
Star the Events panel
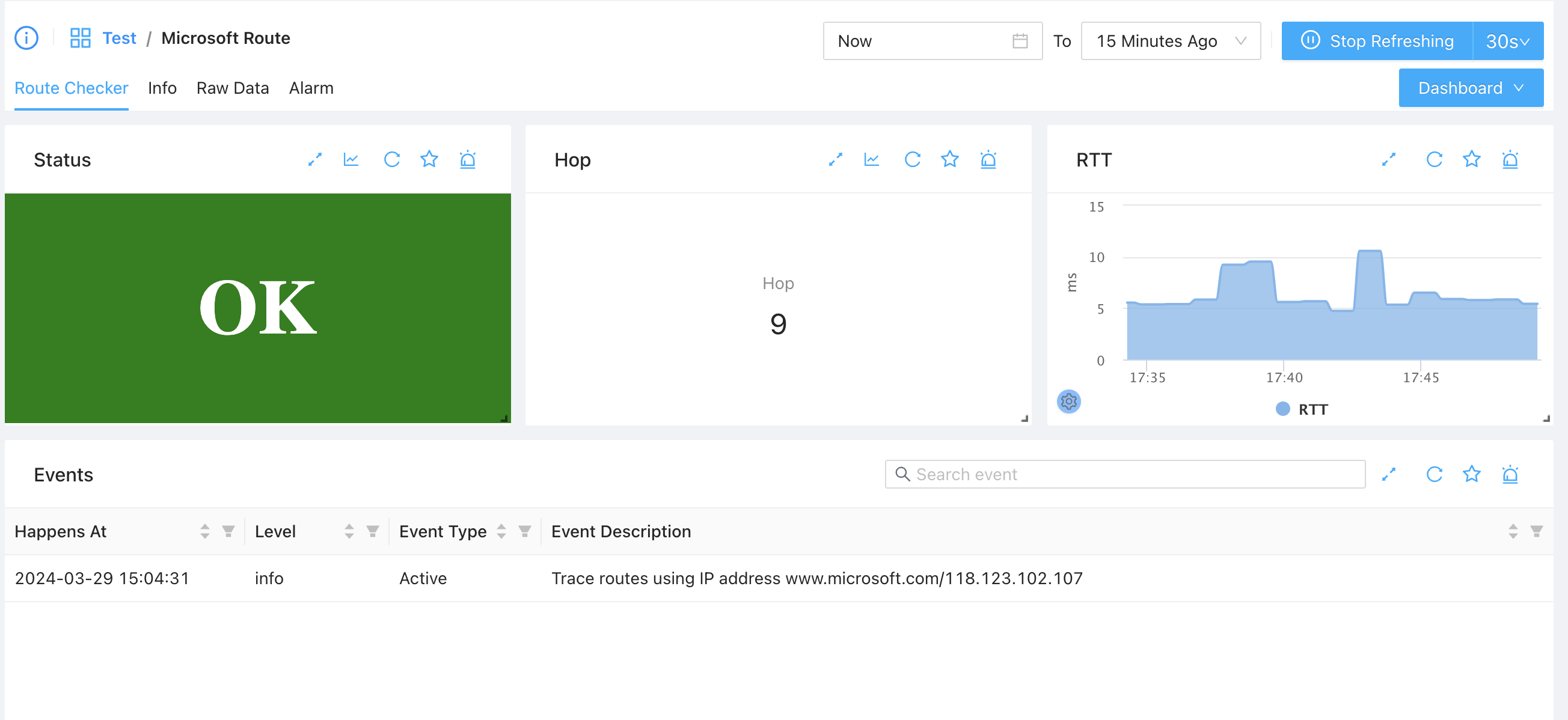(1471, 474)
